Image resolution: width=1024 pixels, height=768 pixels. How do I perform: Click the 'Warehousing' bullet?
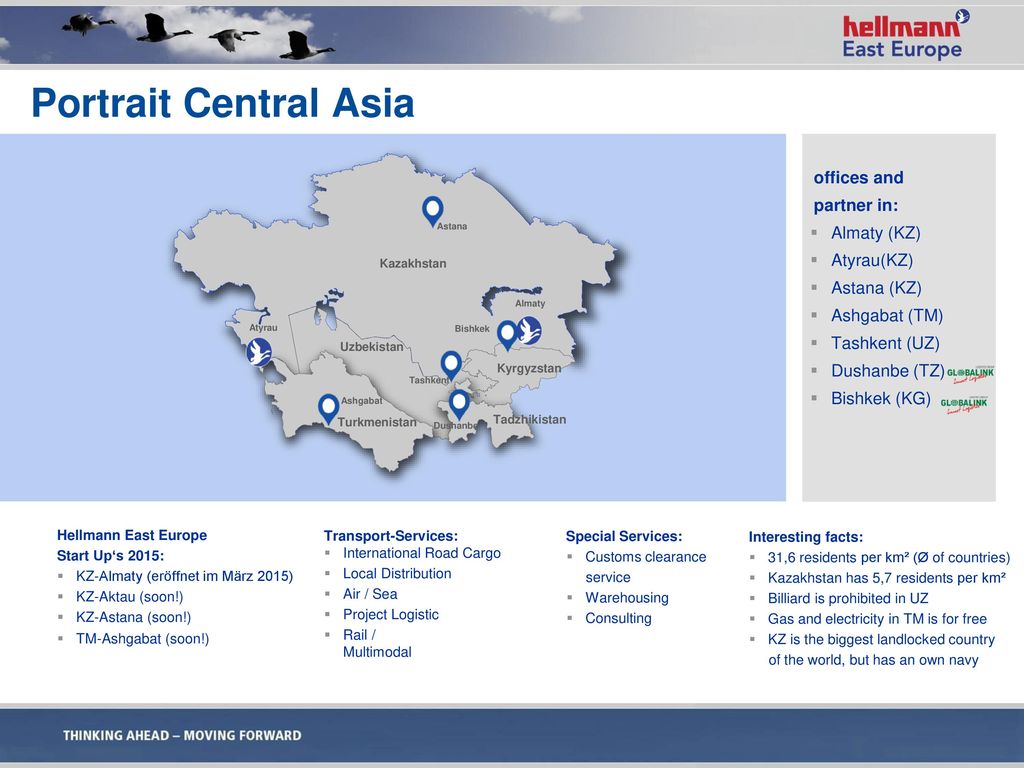(x=627, y=598)
